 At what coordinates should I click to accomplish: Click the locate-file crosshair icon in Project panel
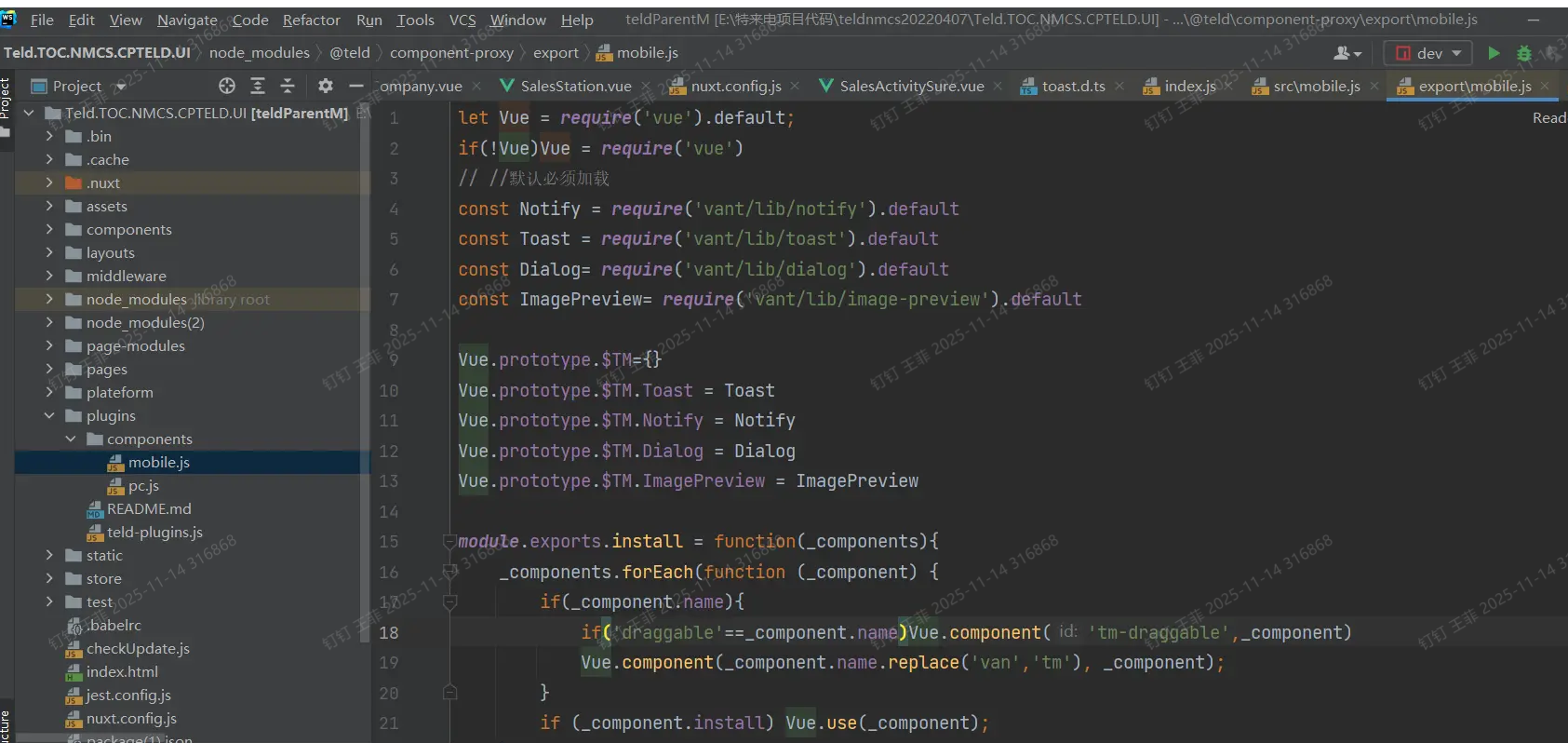click(x=227, y=86)
